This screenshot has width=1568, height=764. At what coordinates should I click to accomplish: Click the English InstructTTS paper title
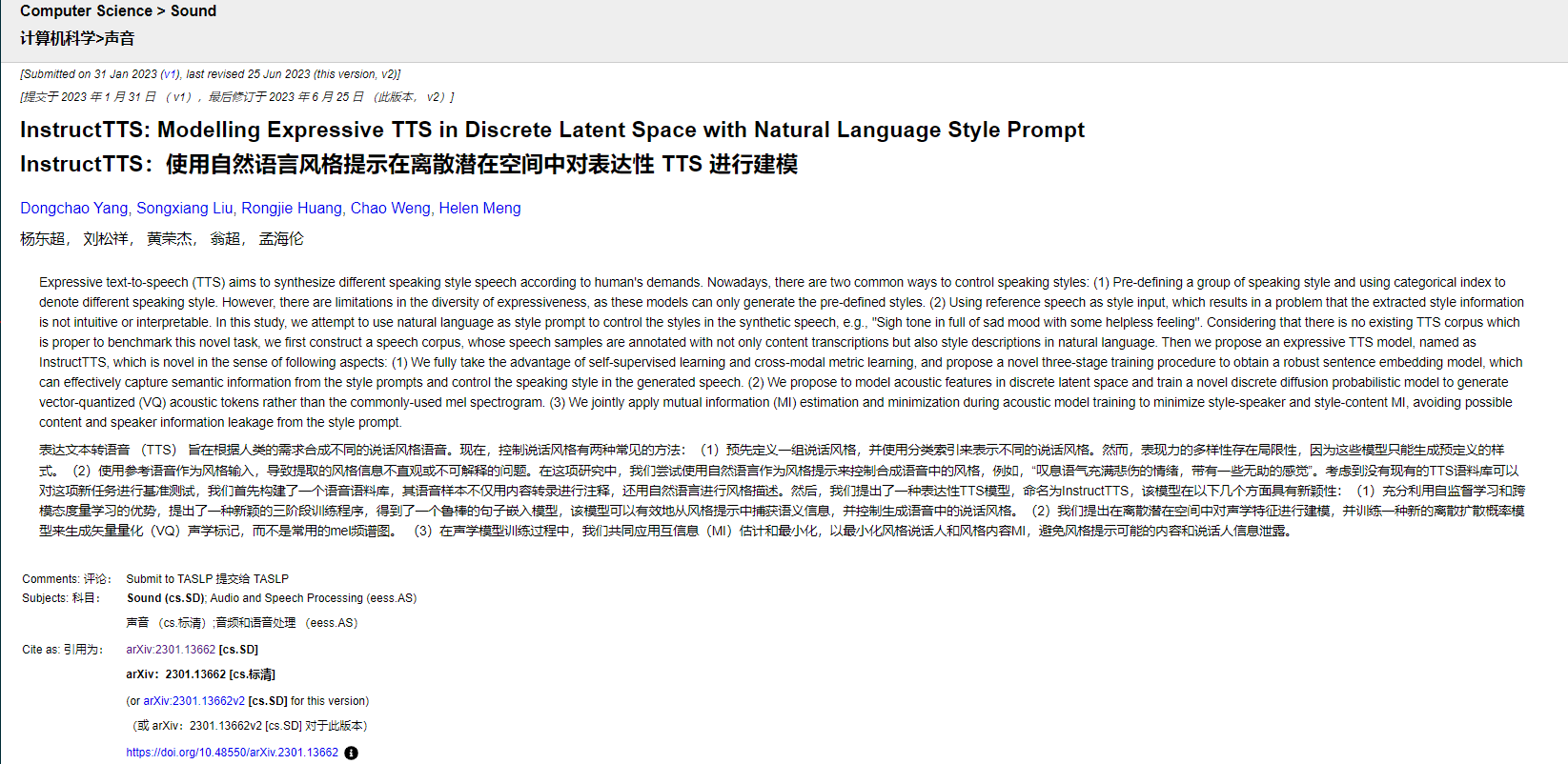pyautogui.click(x=552, y=130)
